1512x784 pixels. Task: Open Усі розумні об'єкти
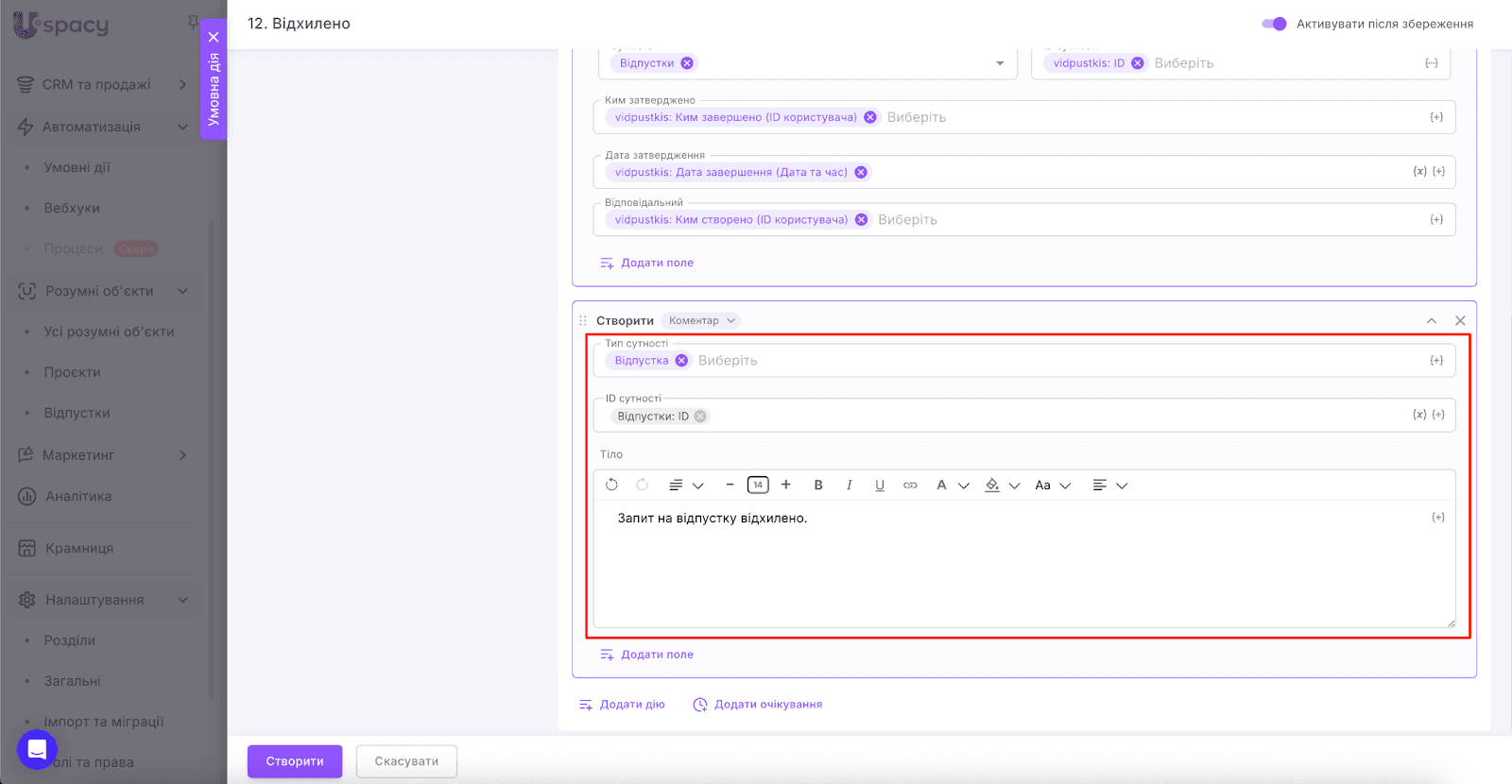click(x=109, y=332)
